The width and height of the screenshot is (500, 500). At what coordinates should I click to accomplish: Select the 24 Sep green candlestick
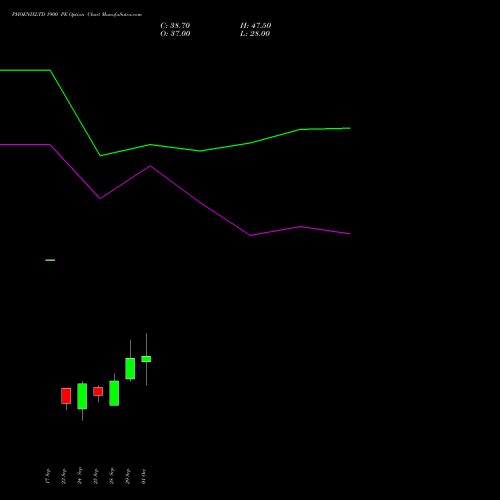(82, 396)
